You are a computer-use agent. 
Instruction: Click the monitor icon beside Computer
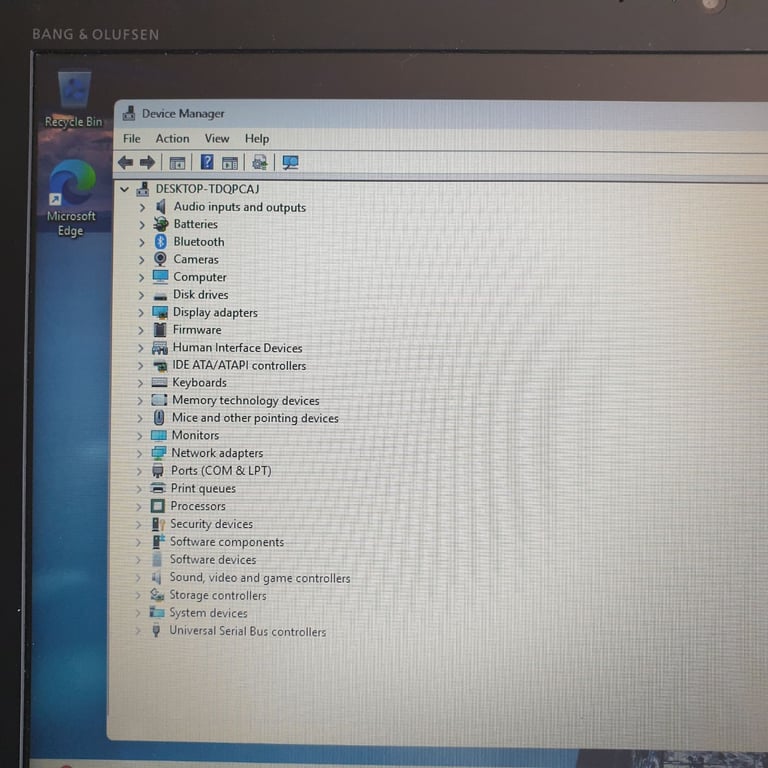point(160,277)
